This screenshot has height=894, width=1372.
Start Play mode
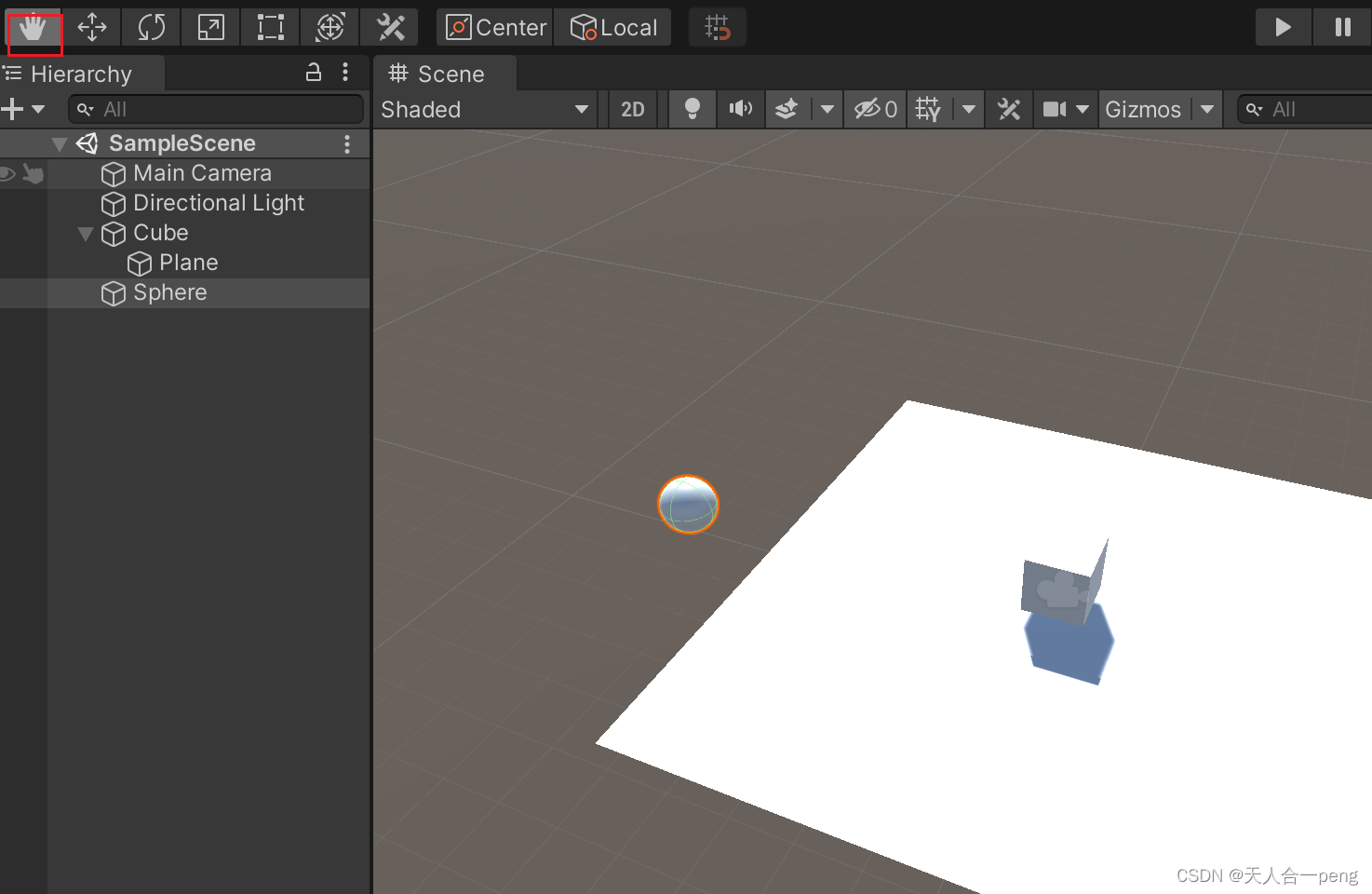point(1284,28)
